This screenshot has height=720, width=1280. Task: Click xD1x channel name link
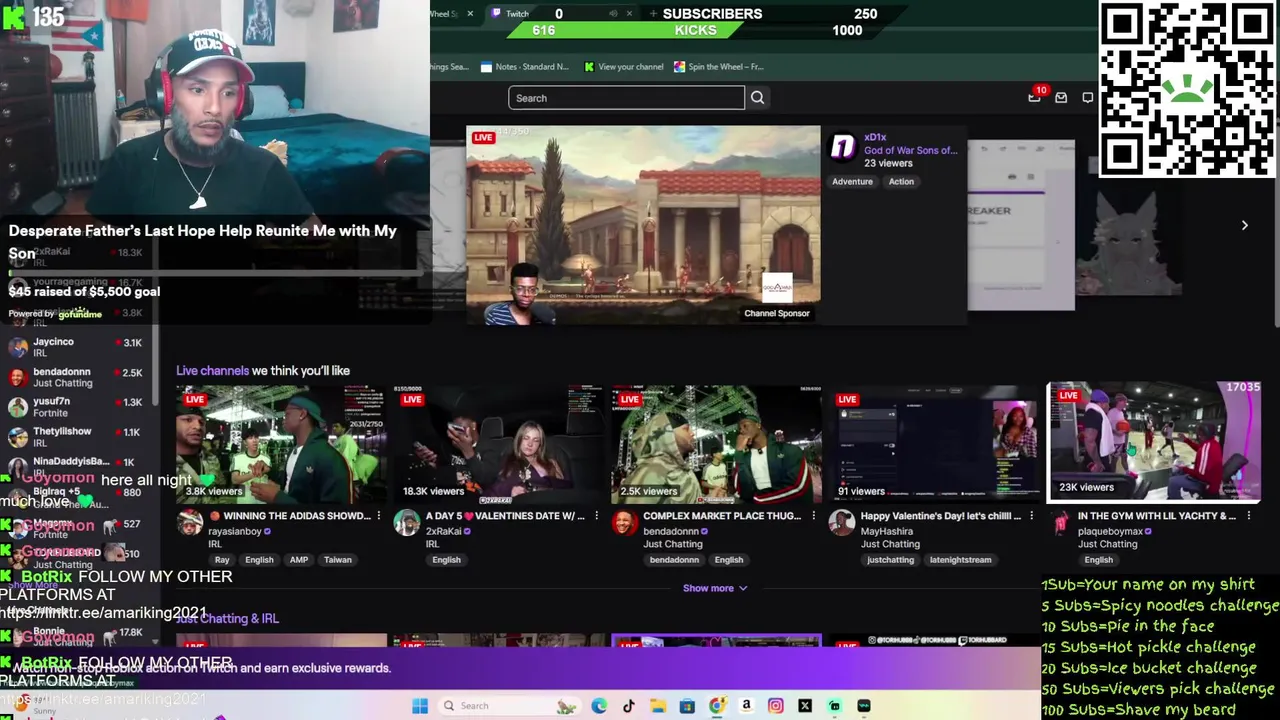coord(875,137)
